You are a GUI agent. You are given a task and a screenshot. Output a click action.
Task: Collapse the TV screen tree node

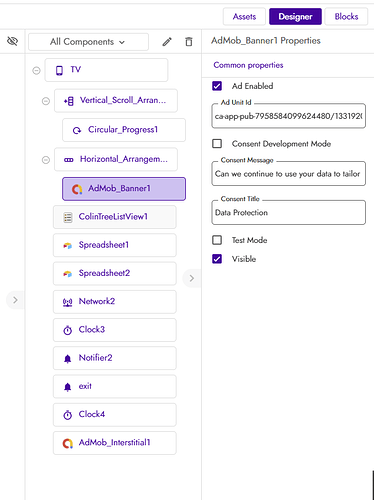[x=36, y=70]
